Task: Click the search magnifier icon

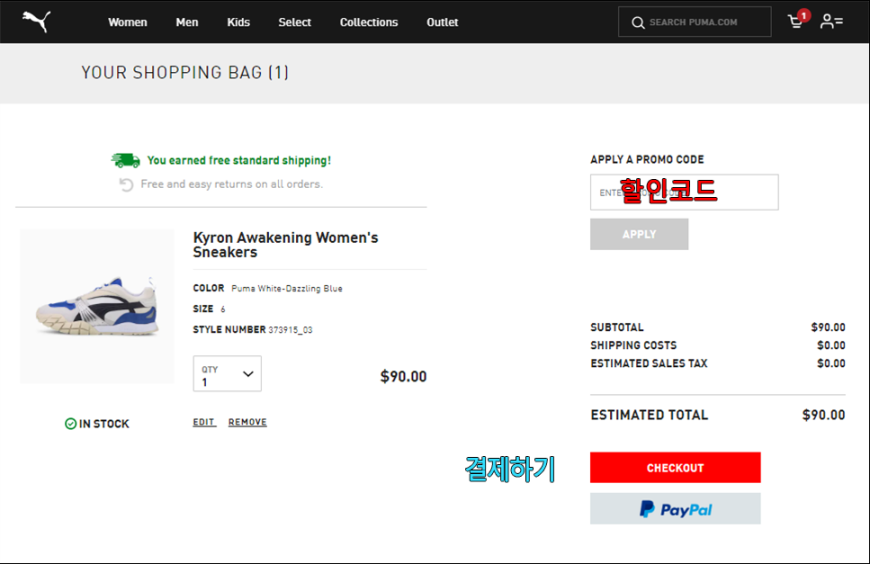Action: pyautogui.click(x=638, y=23)
